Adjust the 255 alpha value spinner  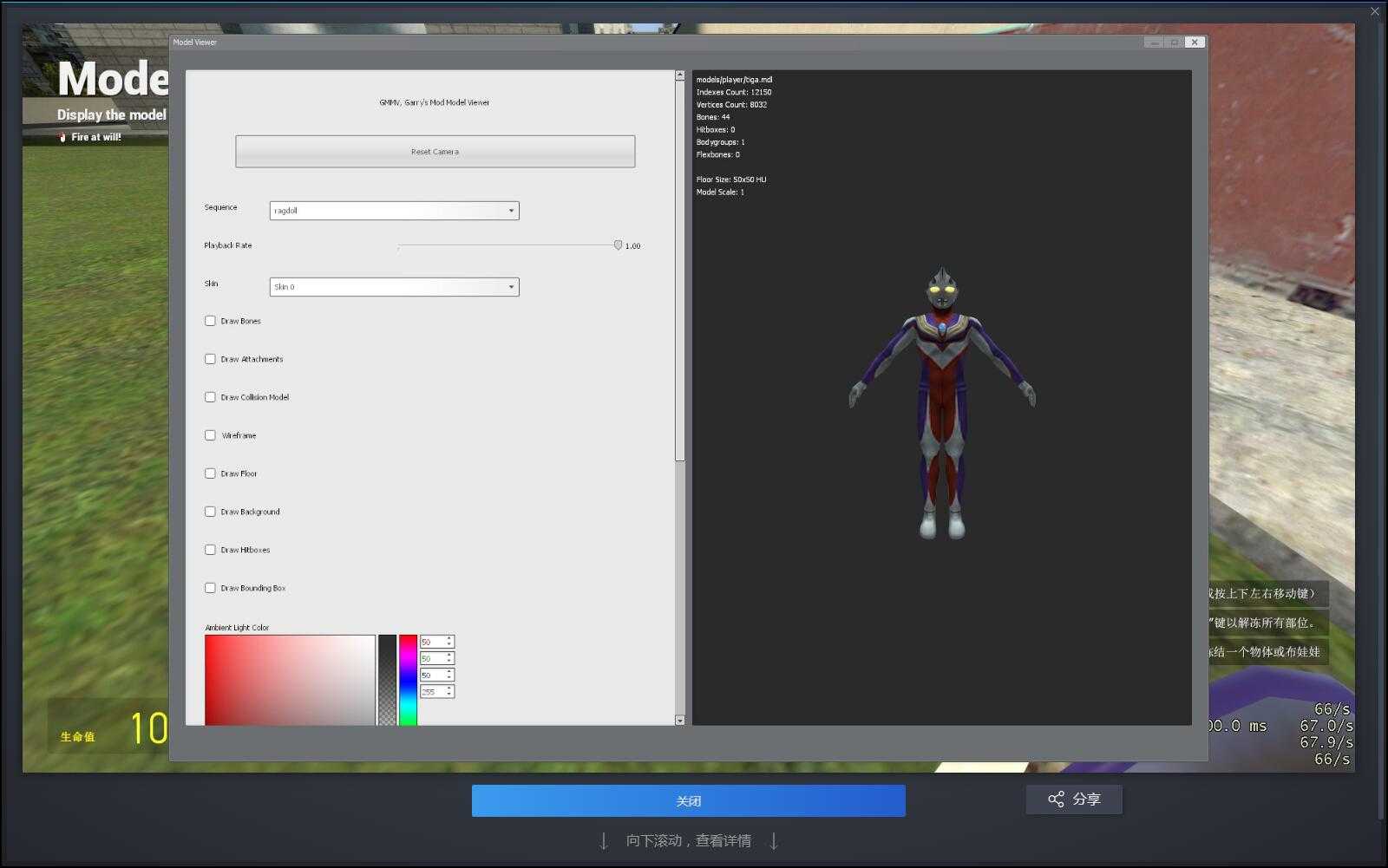tap(449, 691)
